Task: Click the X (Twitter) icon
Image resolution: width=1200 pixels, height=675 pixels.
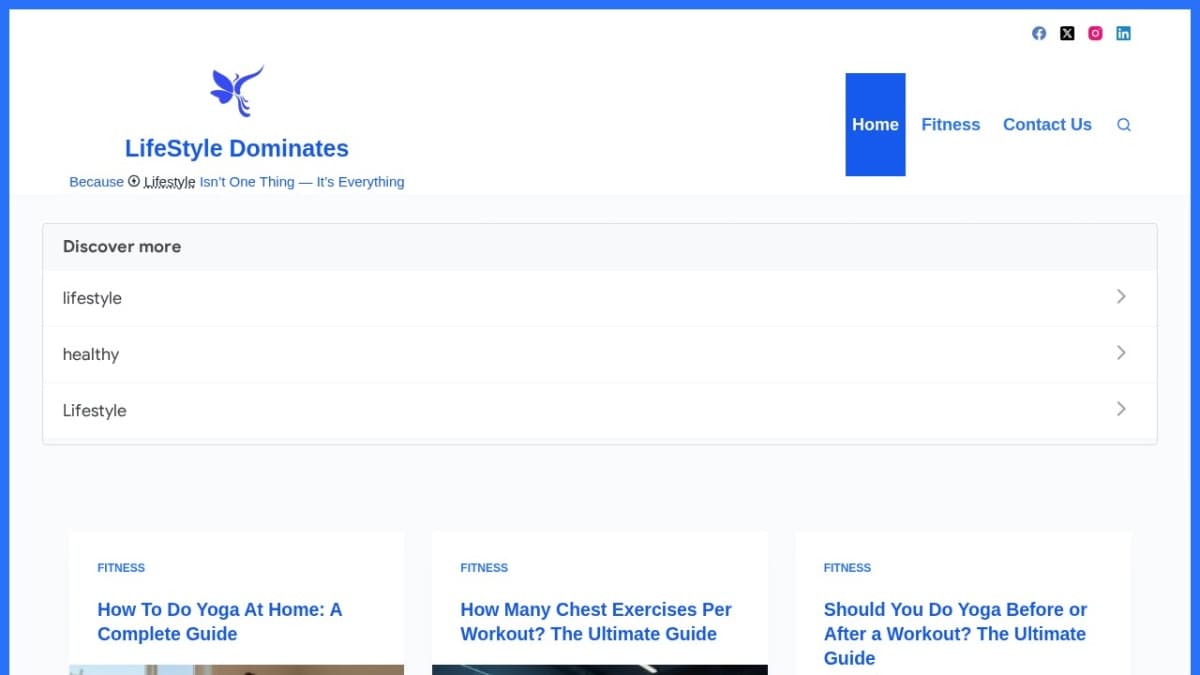Action: (x=1067, y=33)
